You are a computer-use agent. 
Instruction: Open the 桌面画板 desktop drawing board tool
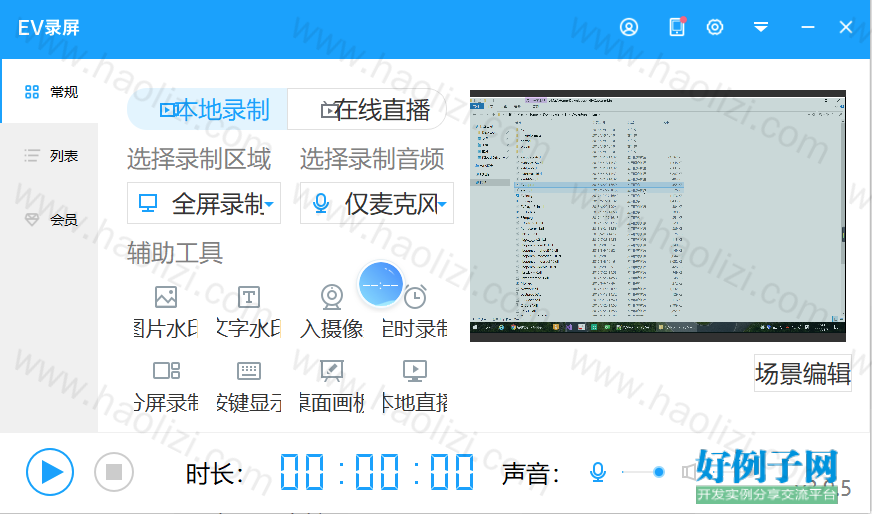pyautogui.click(x=331, y=386)
